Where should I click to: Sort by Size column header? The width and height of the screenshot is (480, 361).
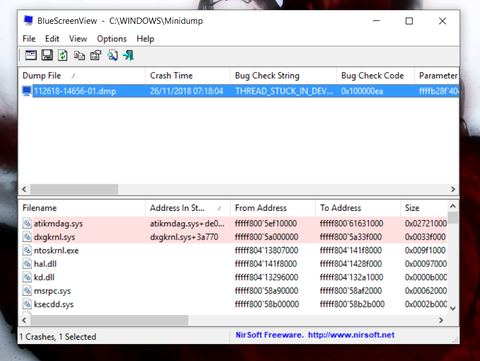[423, 208]
